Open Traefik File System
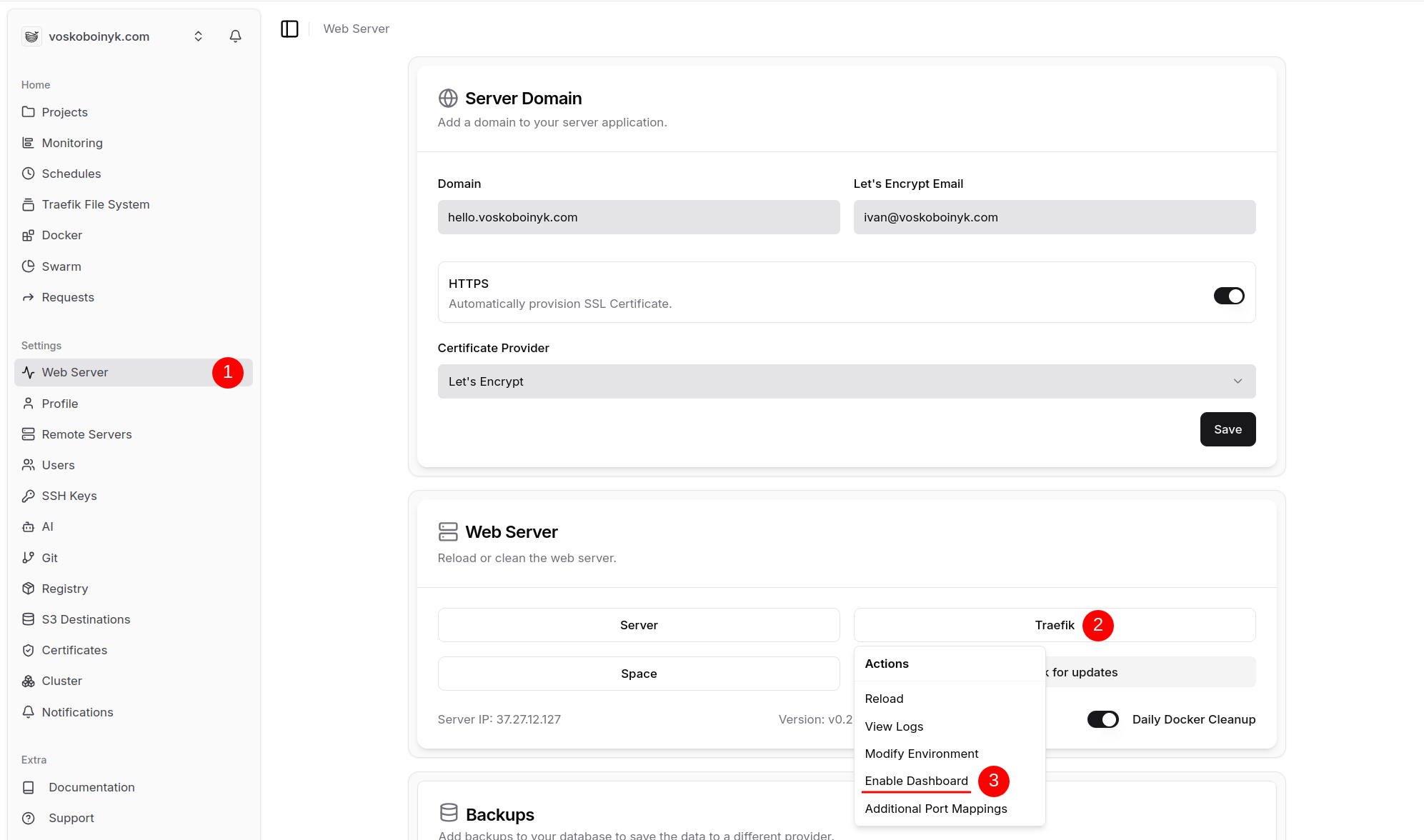Viewport: 1424px width, 840px height. pyautogui.click(x=133, y=204)
